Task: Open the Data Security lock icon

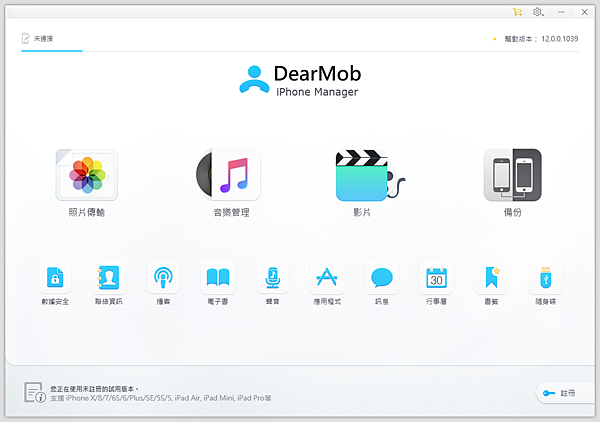Action: [x=55, y=277]
